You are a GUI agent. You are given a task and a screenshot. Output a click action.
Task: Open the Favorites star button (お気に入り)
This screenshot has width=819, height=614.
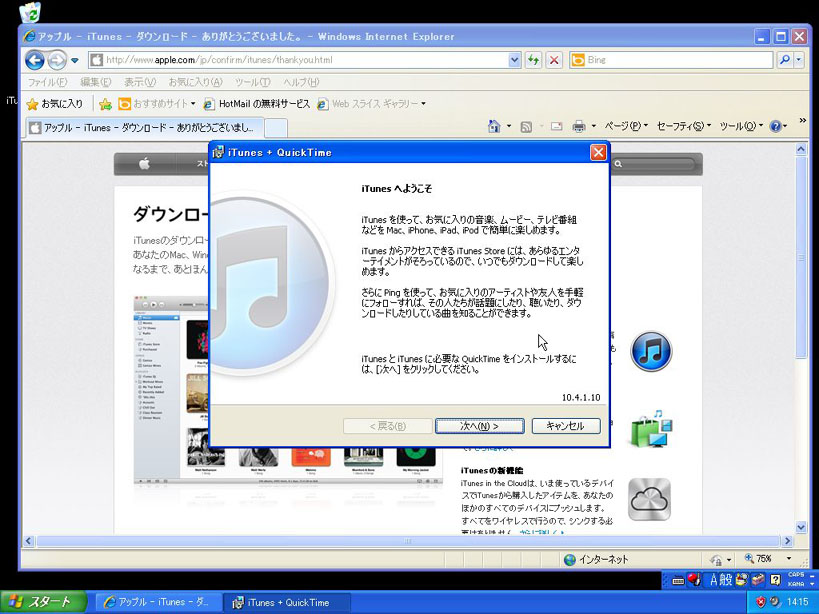pyautogui.click(x=55, y=104)
